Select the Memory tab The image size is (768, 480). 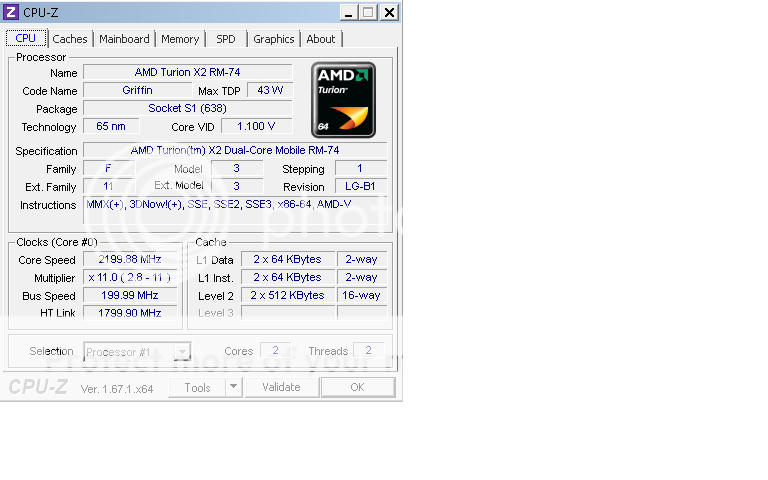tap(180, 39)
